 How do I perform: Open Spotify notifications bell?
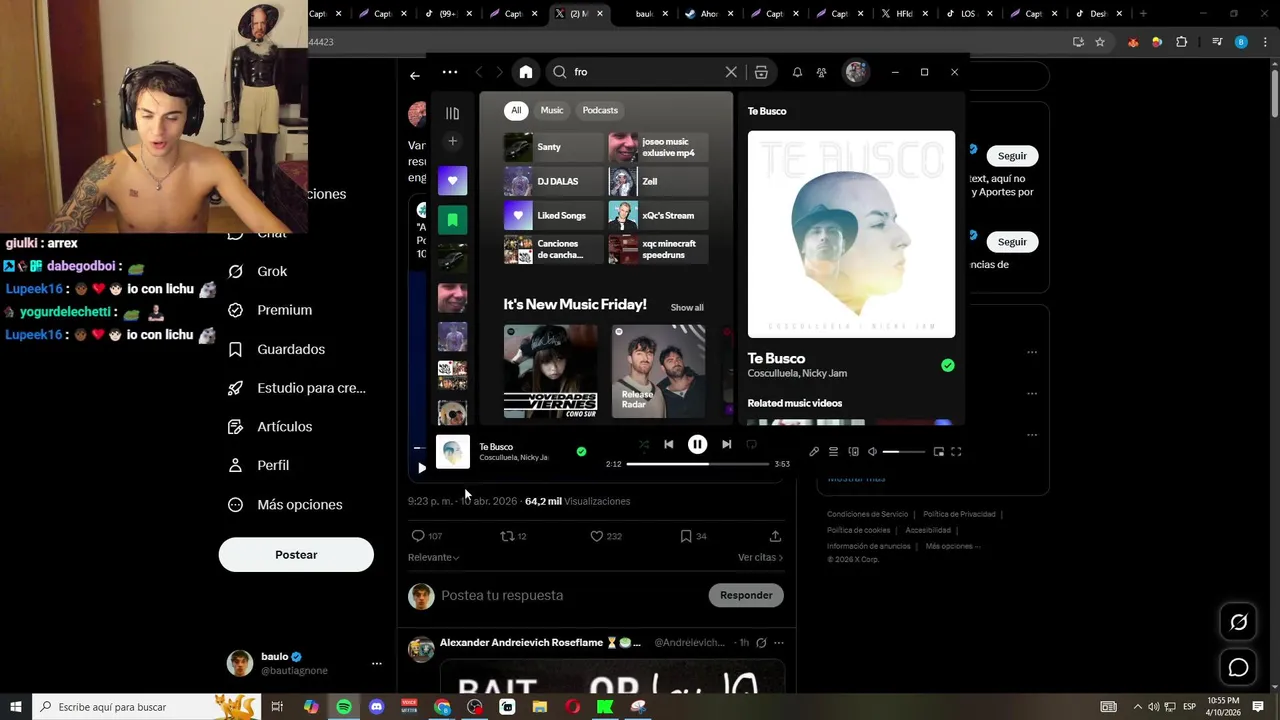(x=797, y=72)
